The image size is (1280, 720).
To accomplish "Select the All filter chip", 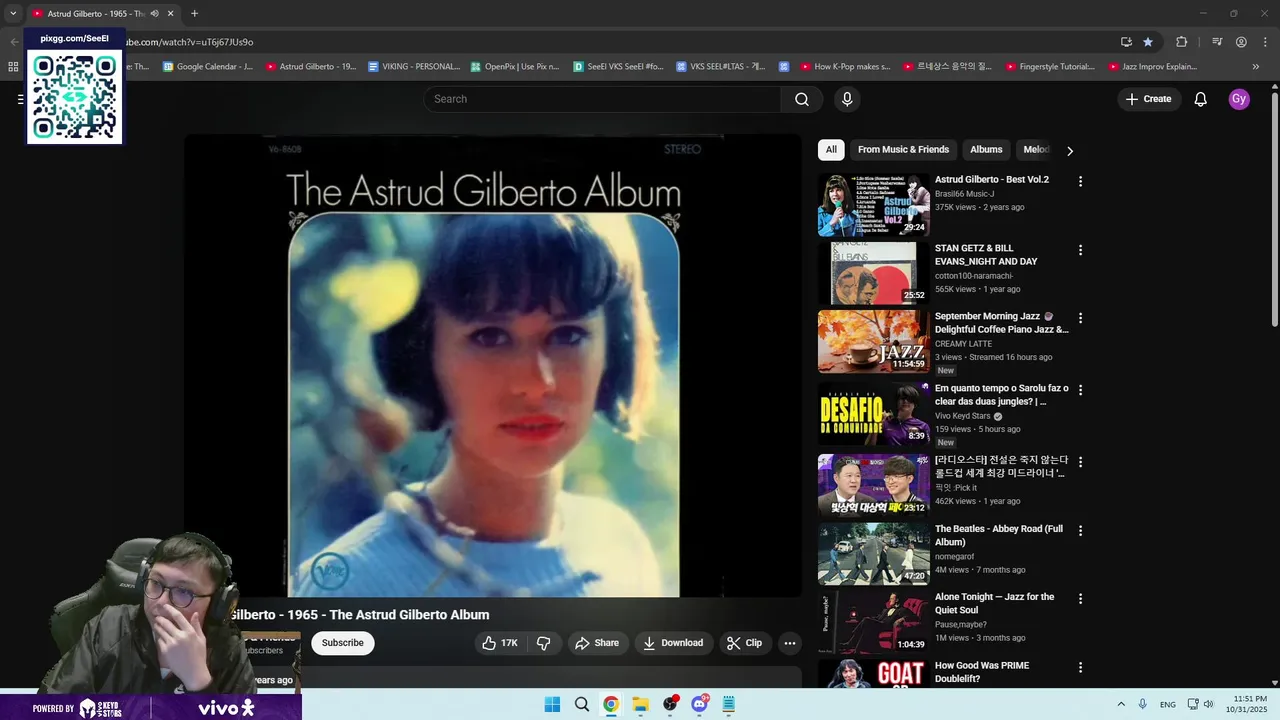I will point(831,150).
